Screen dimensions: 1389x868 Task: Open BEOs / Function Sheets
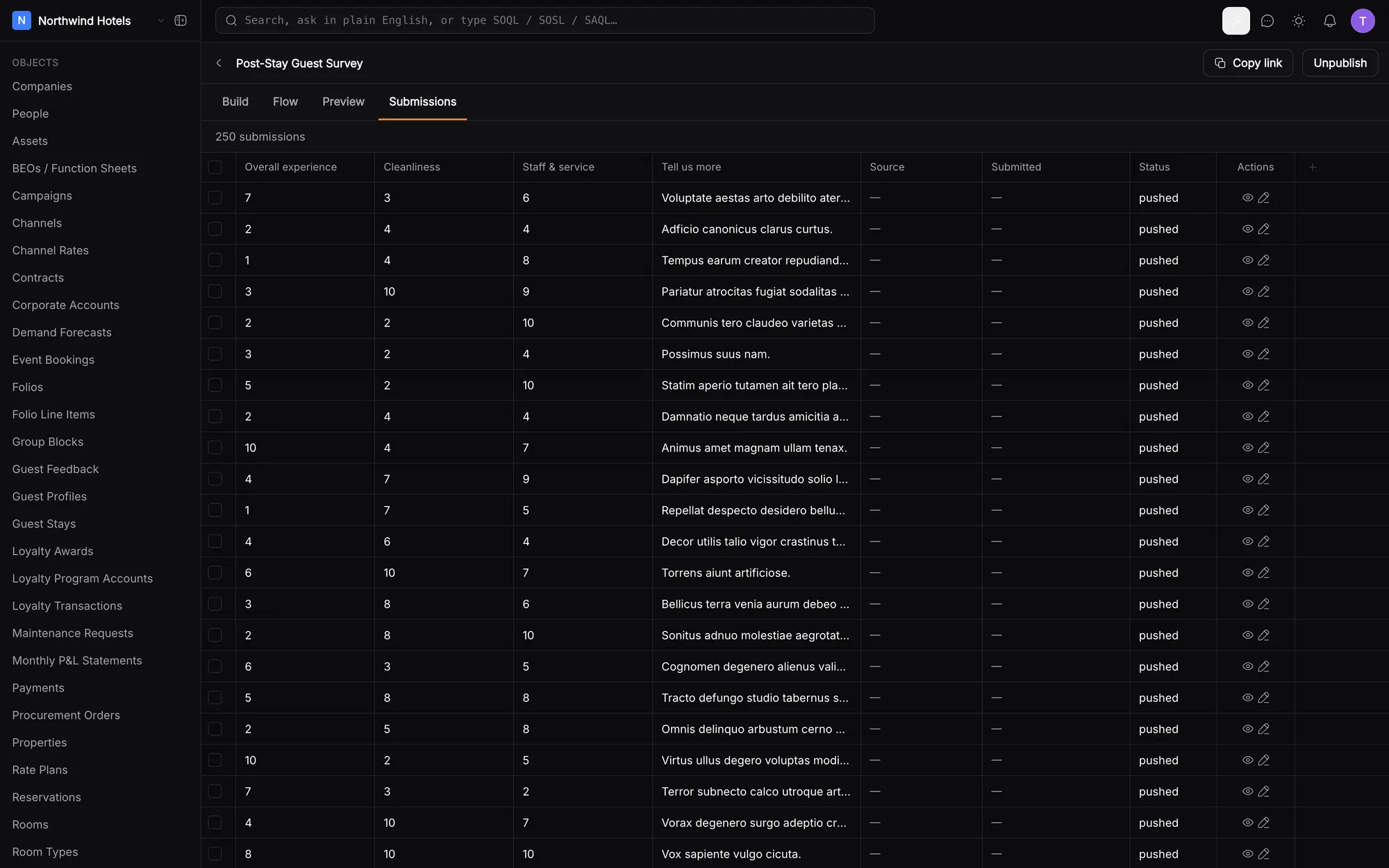[x=74, y=169]
